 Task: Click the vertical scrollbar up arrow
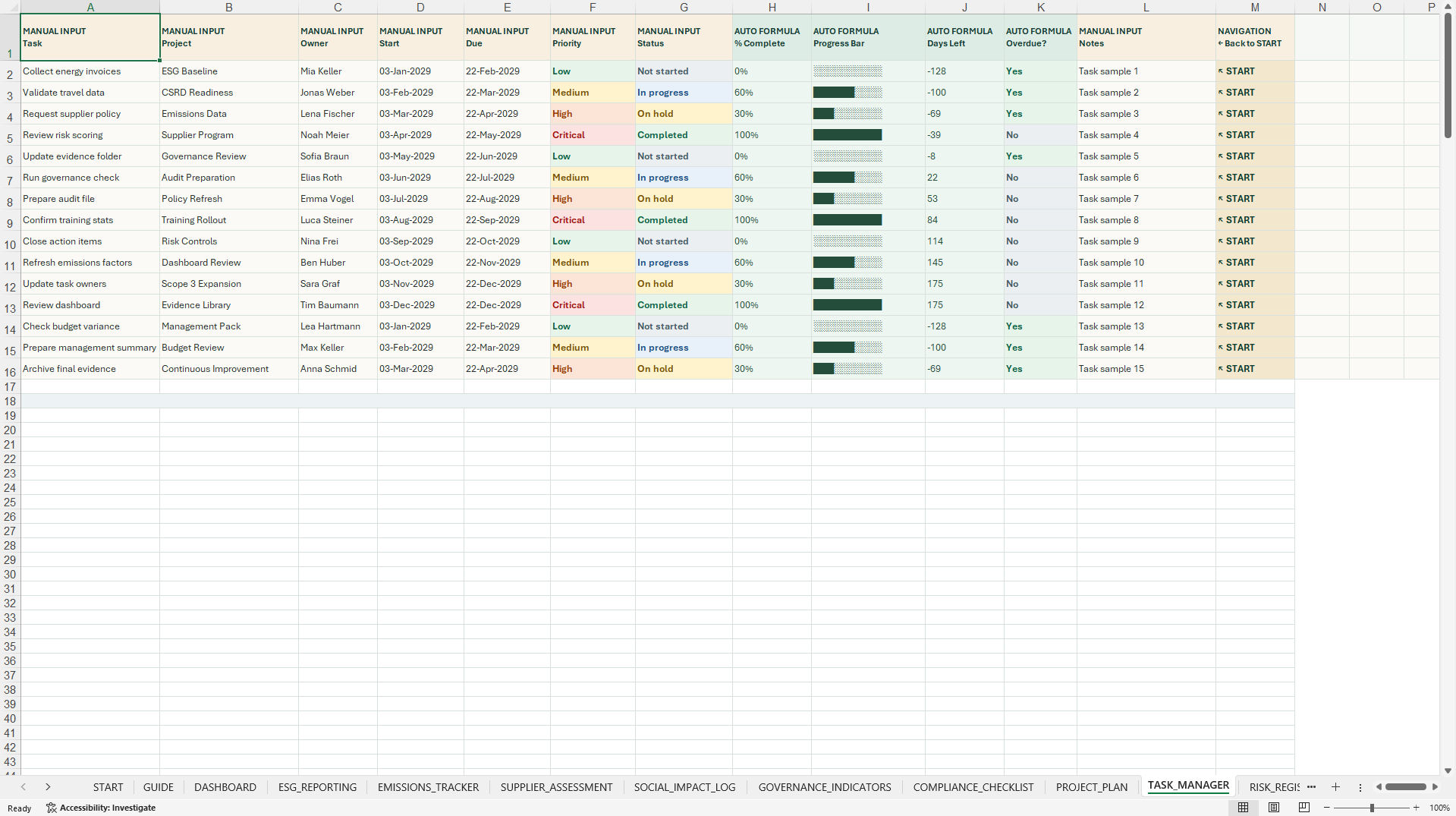(1448, 6)
